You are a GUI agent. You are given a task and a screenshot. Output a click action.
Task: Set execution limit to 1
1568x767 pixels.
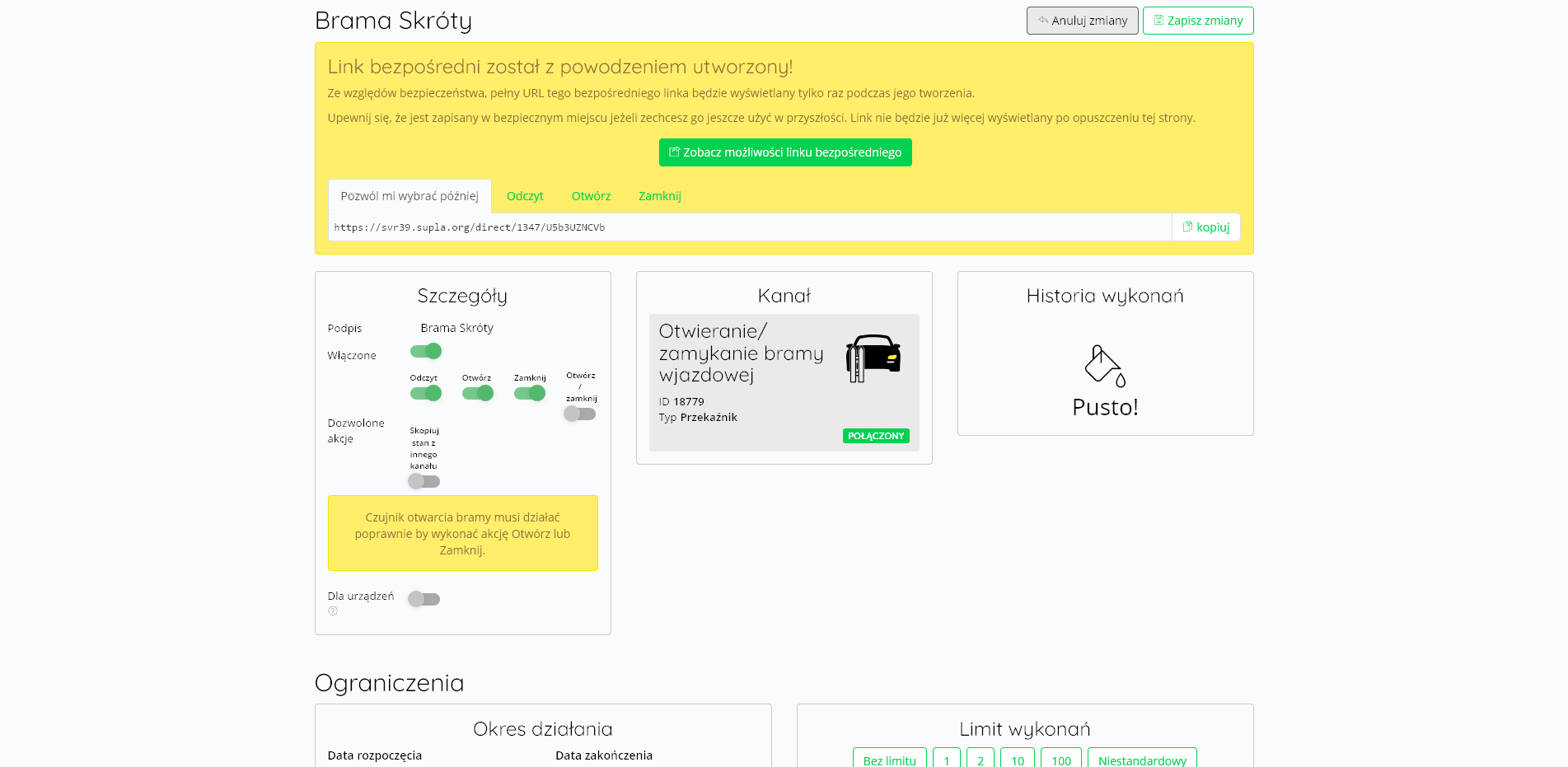pyautogui.click(x=947, y=760)
